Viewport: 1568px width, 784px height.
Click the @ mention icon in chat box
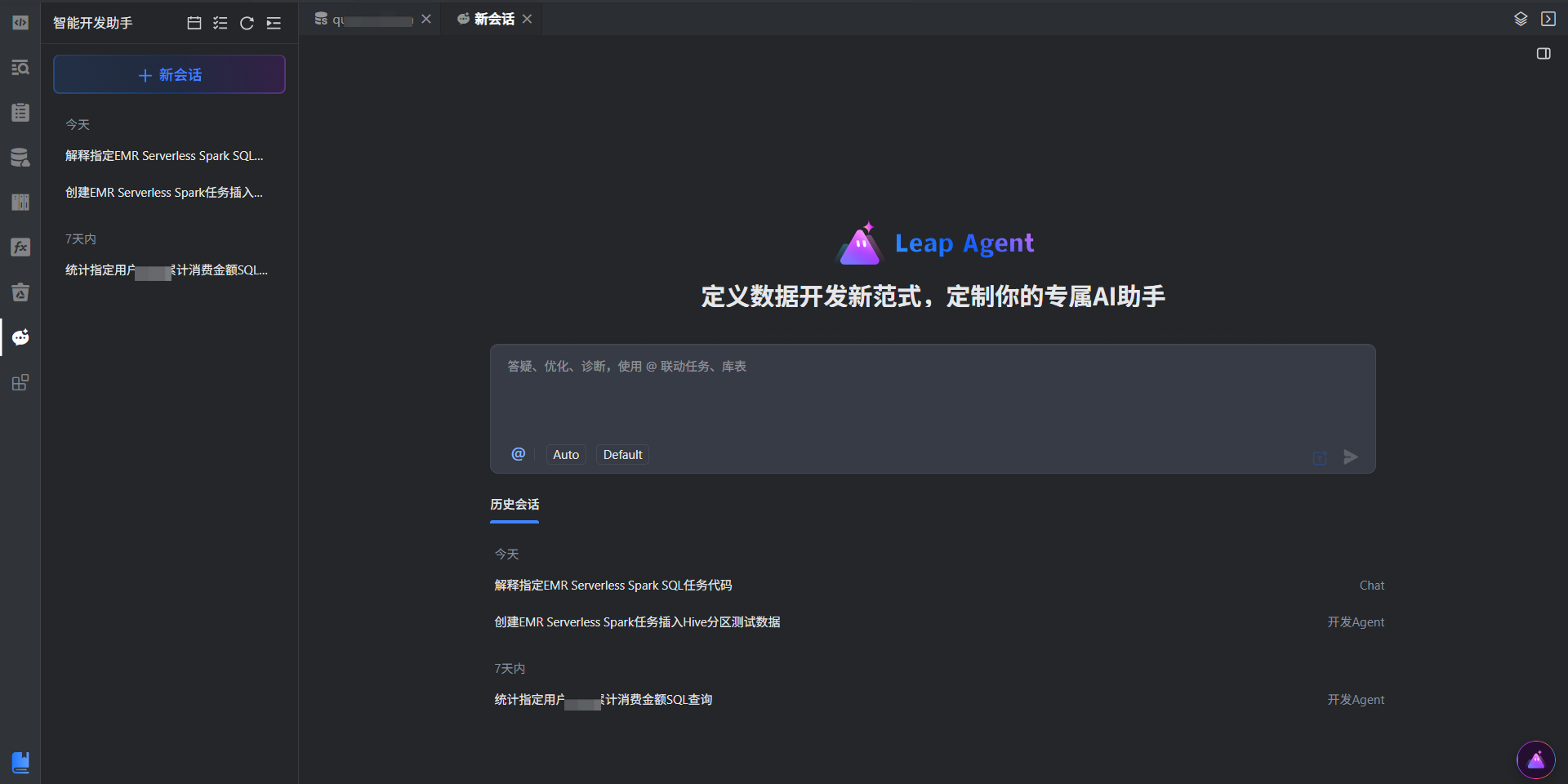tap(519, 454)
